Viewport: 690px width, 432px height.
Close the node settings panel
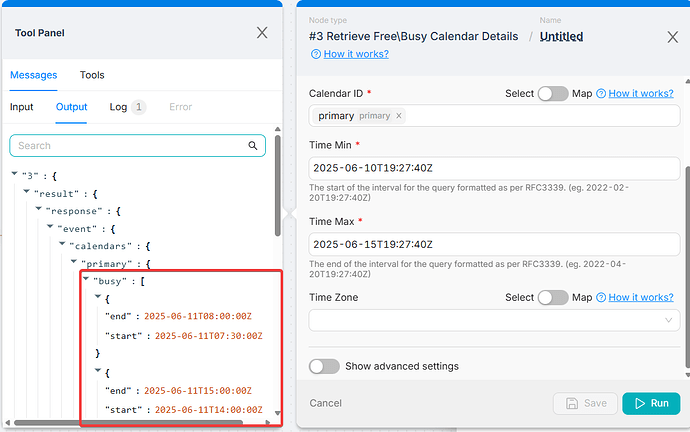(672, 36)
